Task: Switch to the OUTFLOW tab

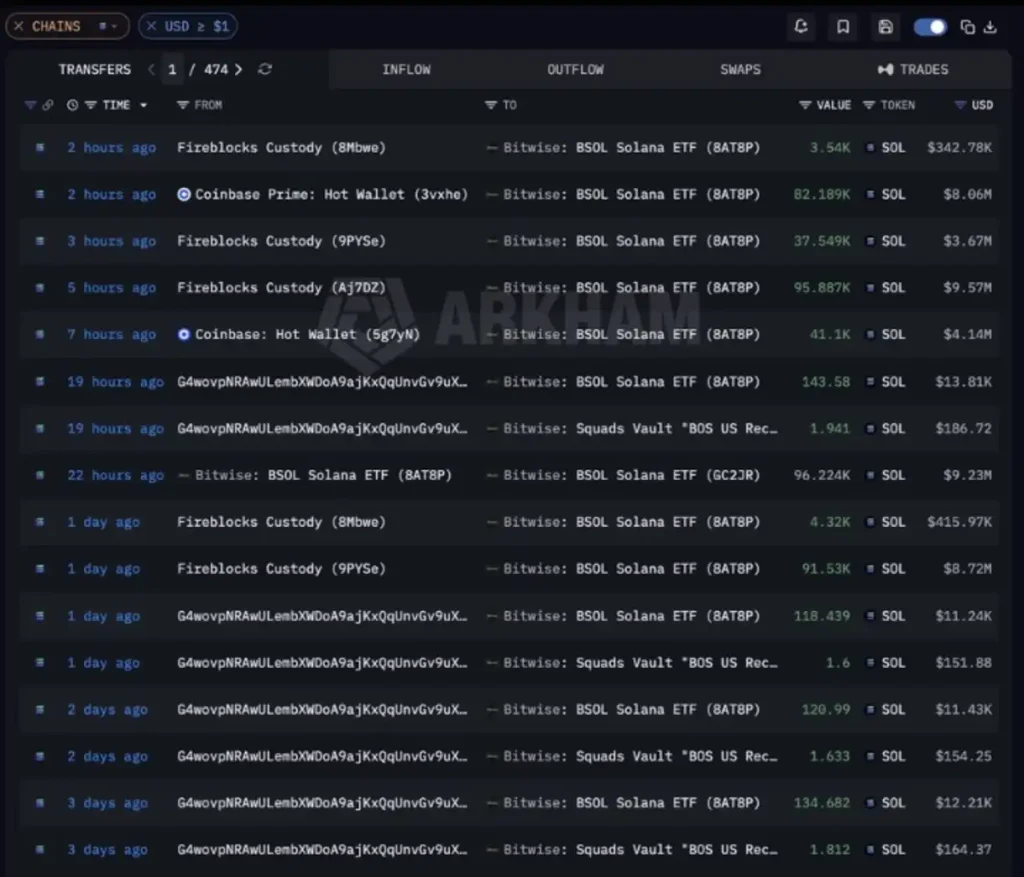Action: pyautogui.click(x=575, y=69)
